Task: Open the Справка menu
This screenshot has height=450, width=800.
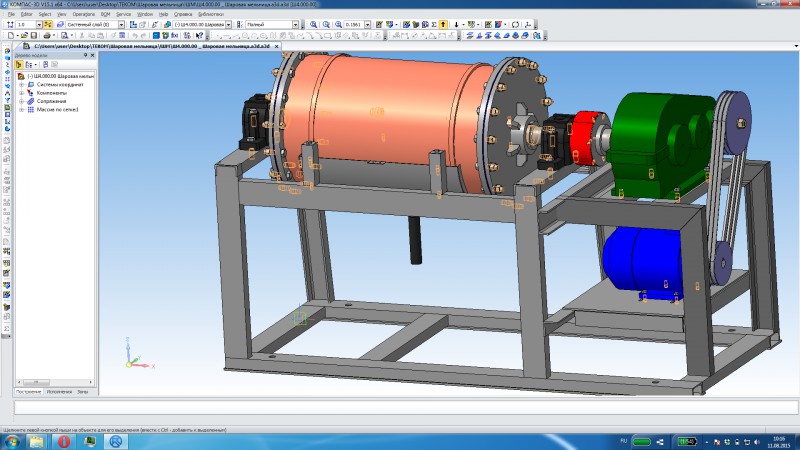Action: point(183,14)
